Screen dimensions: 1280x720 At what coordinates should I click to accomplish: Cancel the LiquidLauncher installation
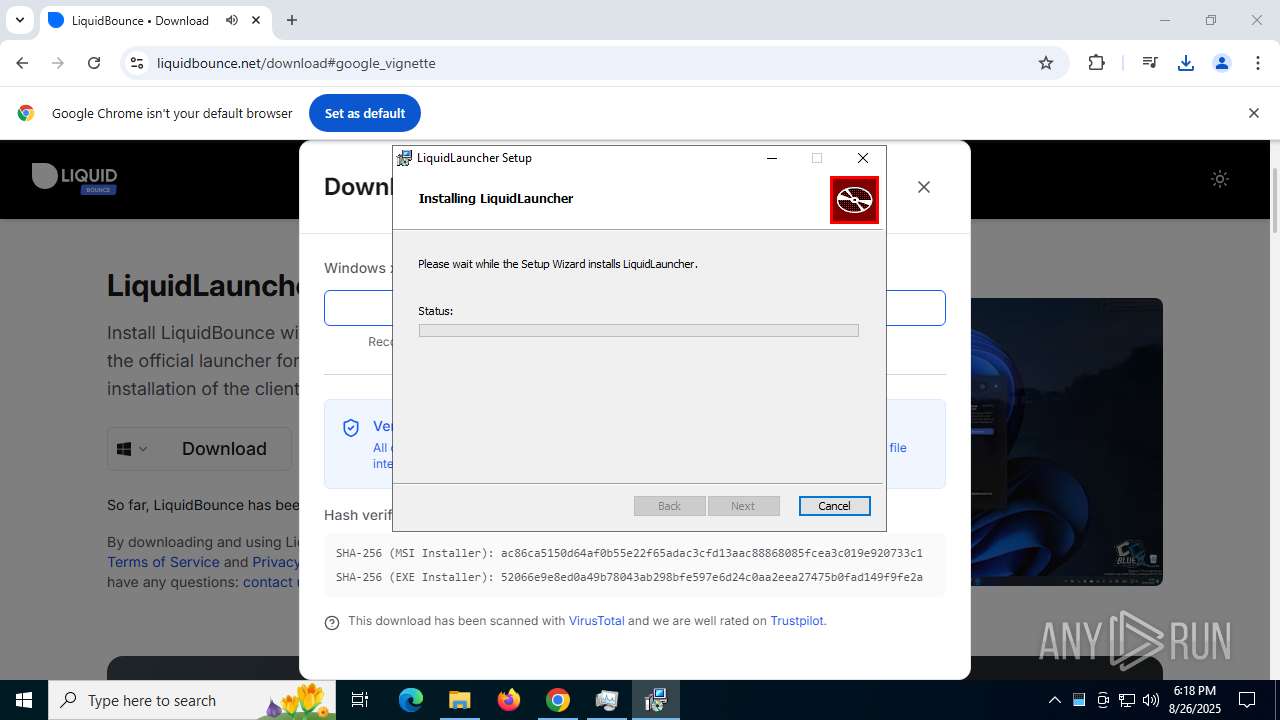(834, 506)
